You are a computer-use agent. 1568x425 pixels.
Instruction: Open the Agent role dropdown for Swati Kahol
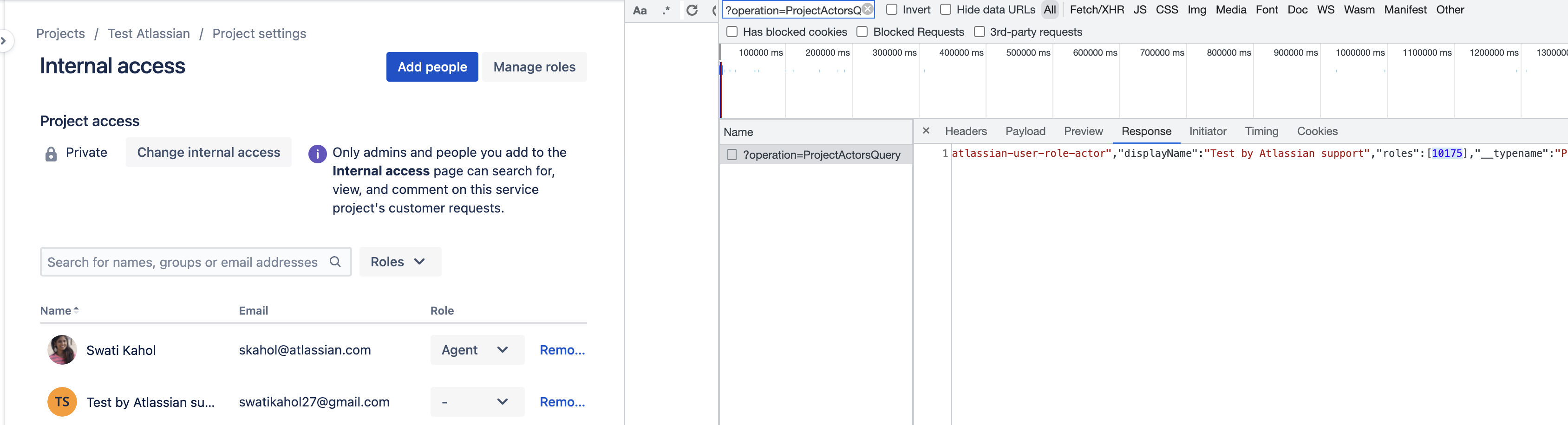coord(477,350)
